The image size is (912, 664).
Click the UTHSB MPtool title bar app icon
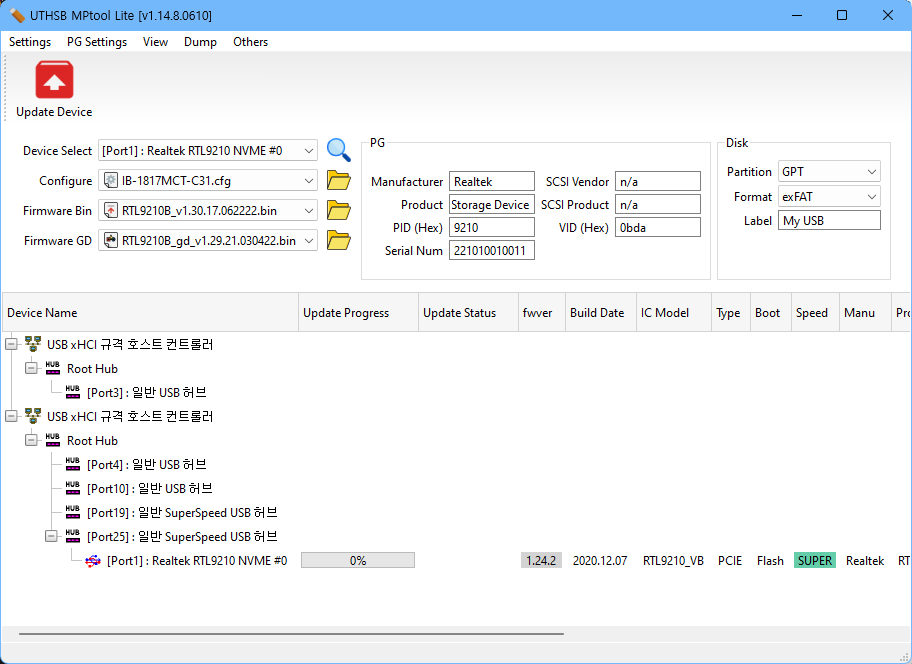tap(17, 15)
